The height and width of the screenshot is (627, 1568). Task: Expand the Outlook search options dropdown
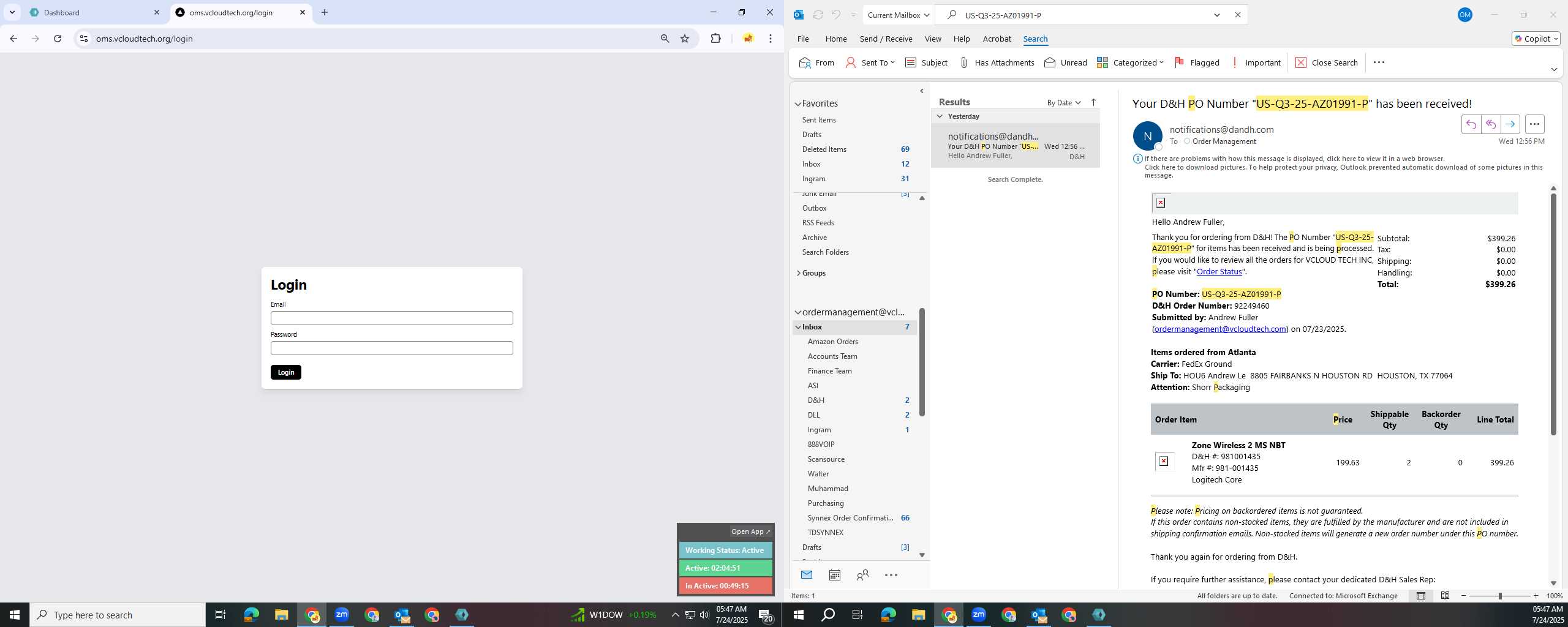click(1217, 15)
